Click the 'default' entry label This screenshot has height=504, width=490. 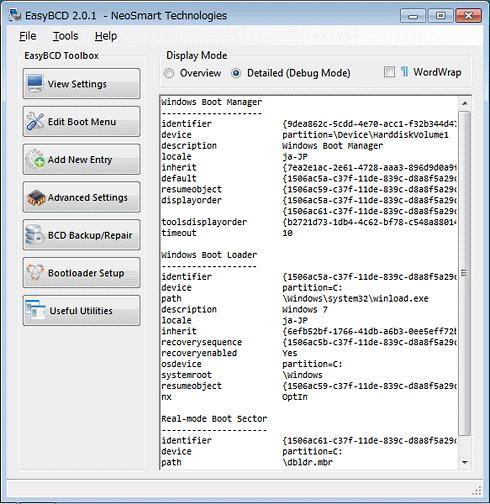click(x=179, y=178)
